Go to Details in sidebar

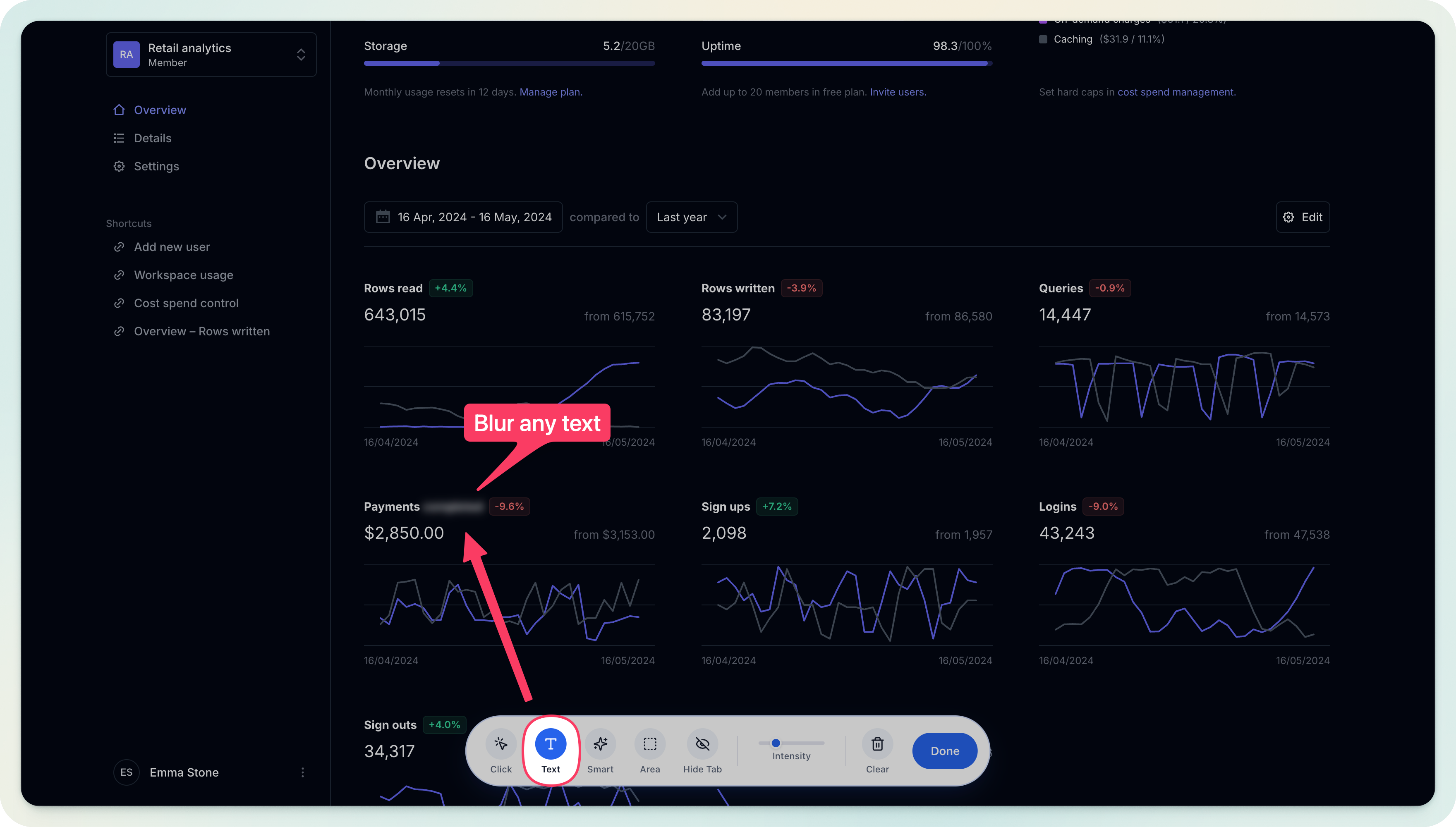point(152,138)
